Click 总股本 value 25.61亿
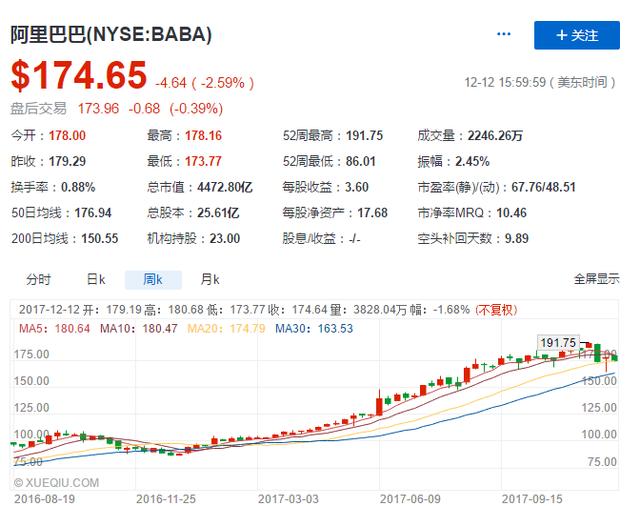Image resolution: width=640 pixels, height=506 pixels. tap(218, 213)
